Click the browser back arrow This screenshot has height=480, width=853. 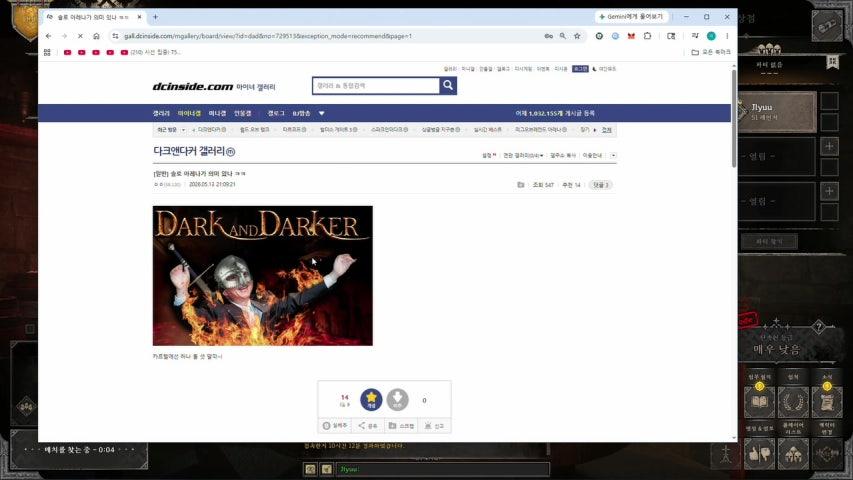(48, 36)
